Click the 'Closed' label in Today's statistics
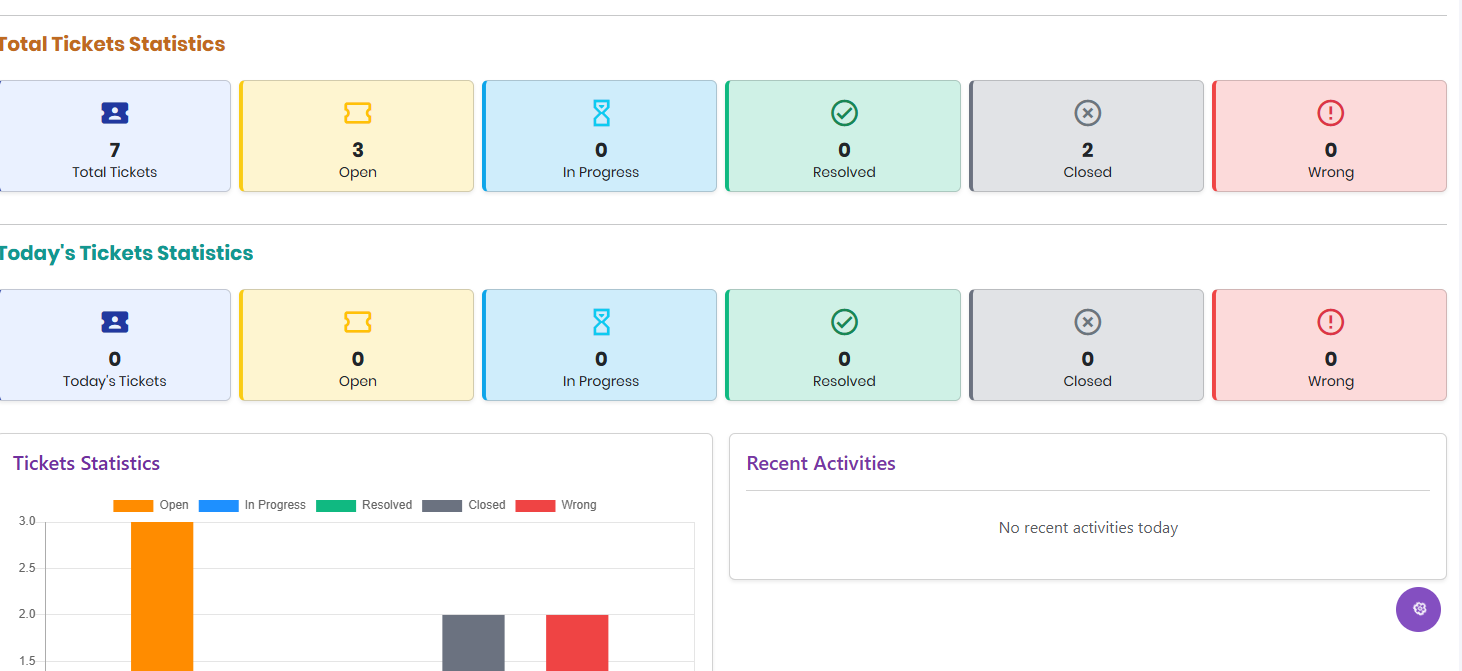1462x671 pixels. [x=1088, y=381]
